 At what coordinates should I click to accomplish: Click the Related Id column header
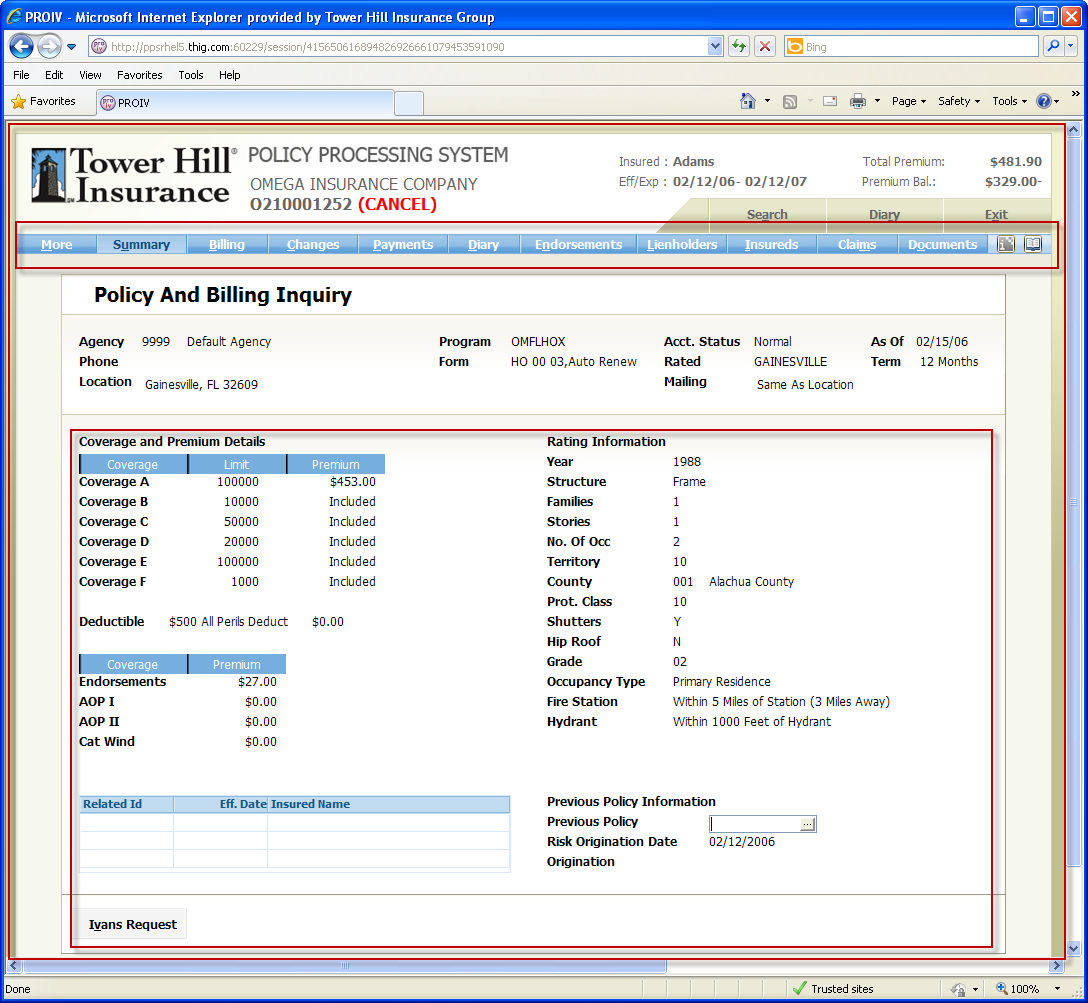click(x=126, y=804)
